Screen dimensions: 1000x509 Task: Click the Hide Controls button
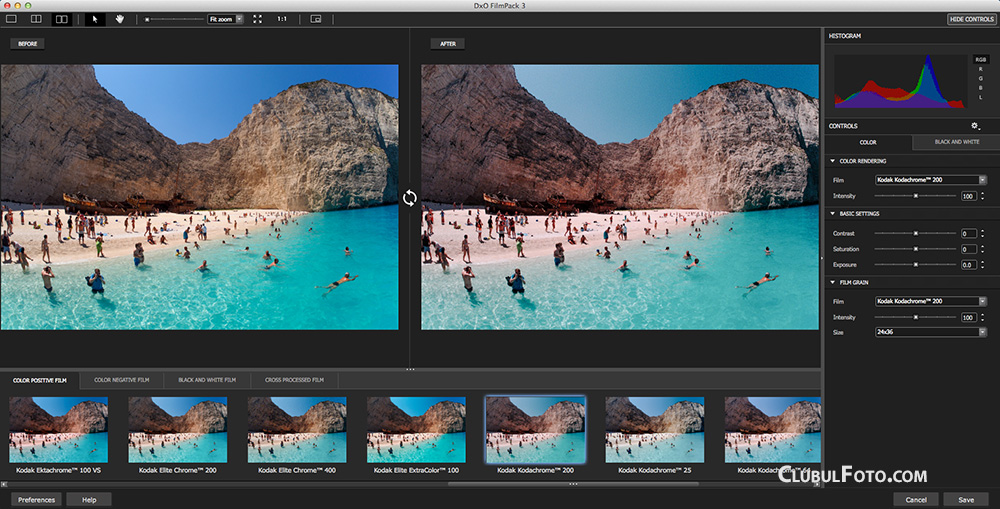pos(971,19)
